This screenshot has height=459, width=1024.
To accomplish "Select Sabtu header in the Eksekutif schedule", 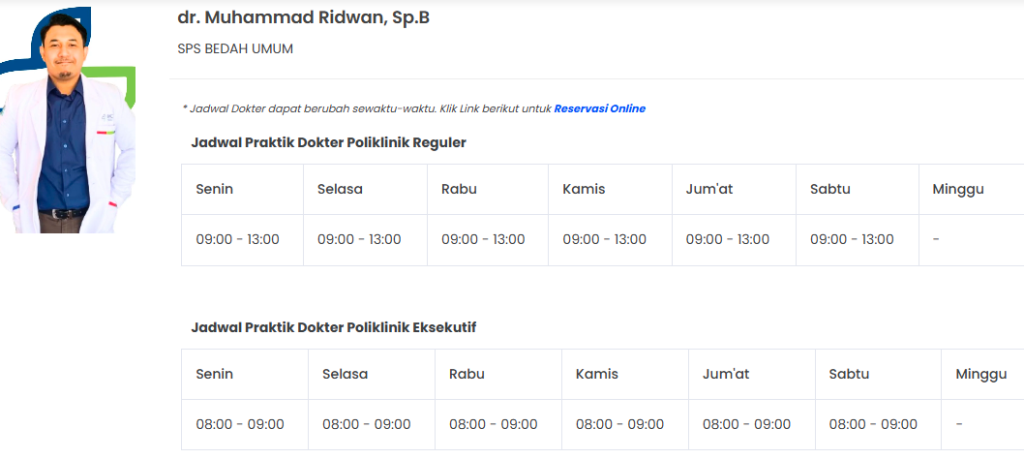I will click(x=849, y=374).
